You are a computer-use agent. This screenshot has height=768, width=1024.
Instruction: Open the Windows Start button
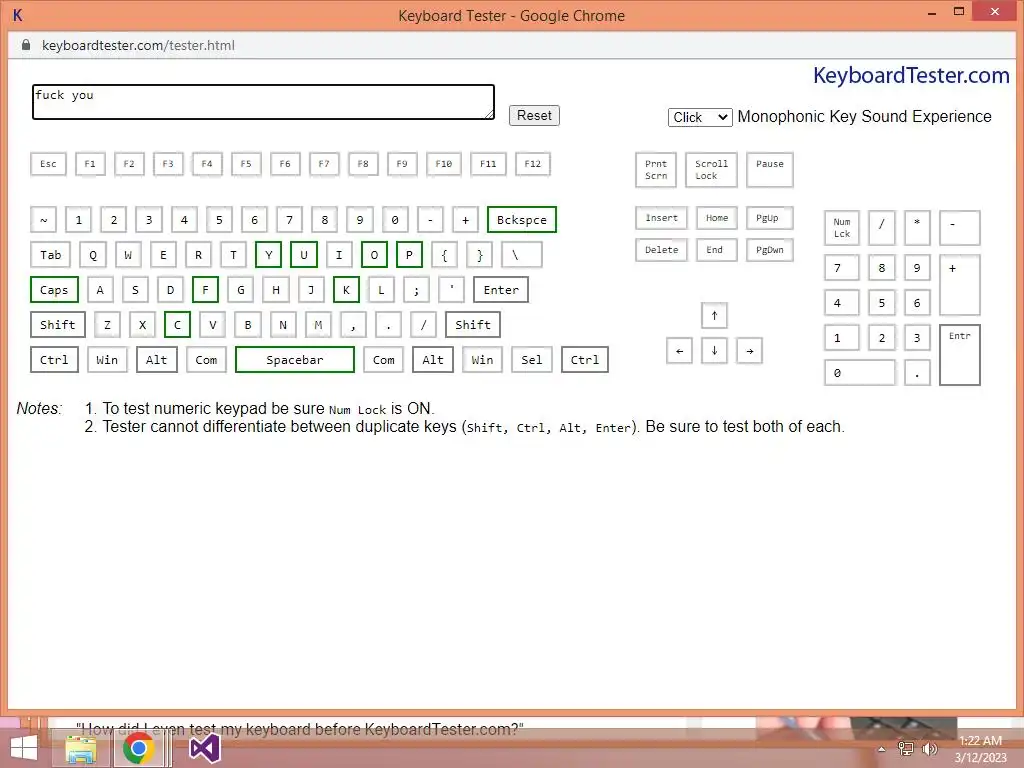point(24,748)
